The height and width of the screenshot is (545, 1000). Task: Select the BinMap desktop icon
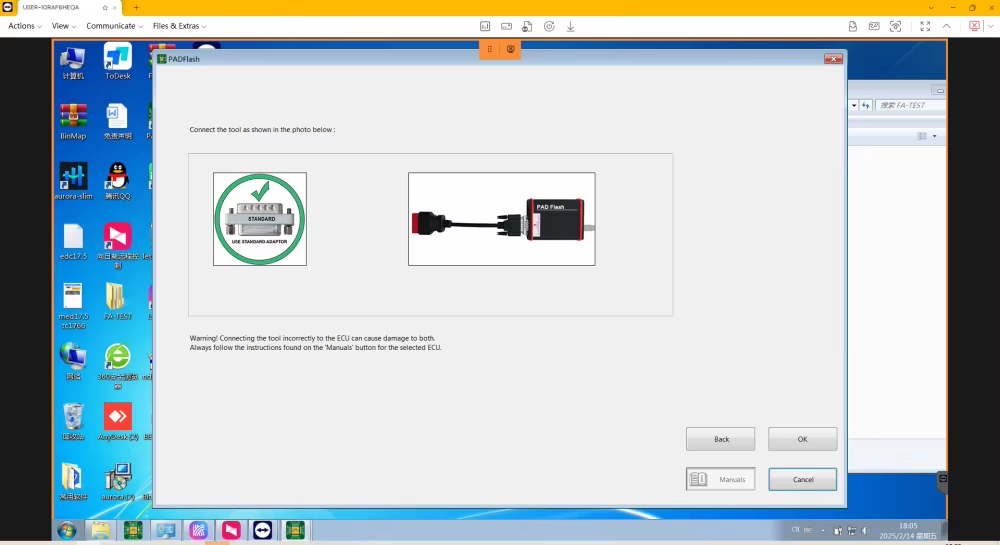(73, 120)
